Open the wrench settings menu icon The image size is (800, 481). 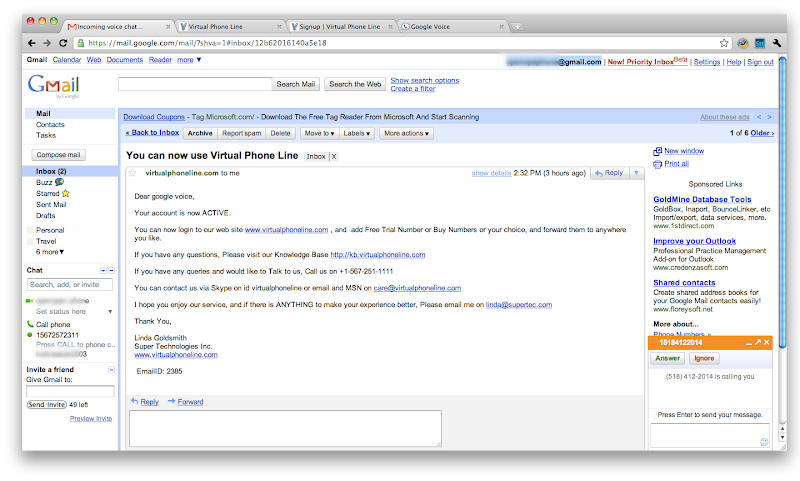click(777, 43)
